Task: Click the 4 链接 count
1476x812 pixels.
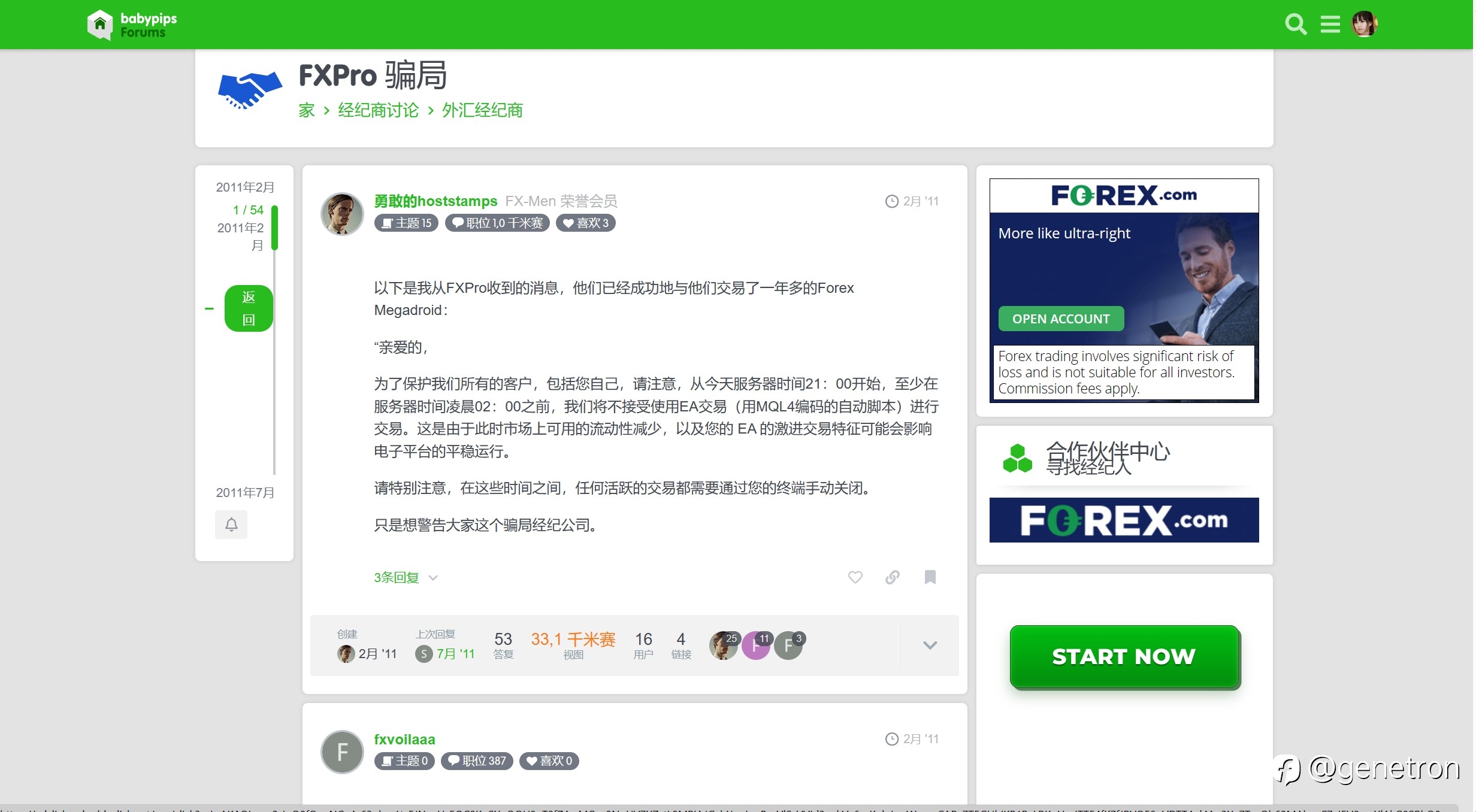Action: (681, 646)
